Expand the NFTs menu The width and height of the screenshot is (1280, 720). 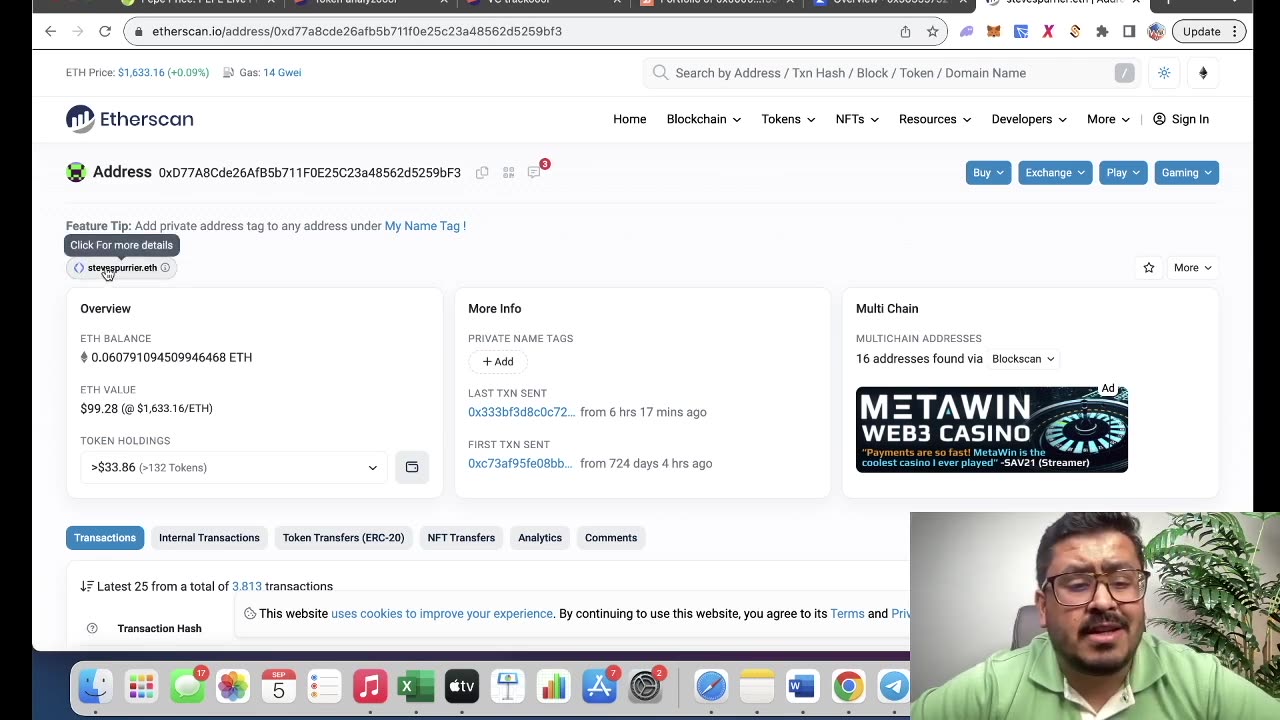coord(857,119)
